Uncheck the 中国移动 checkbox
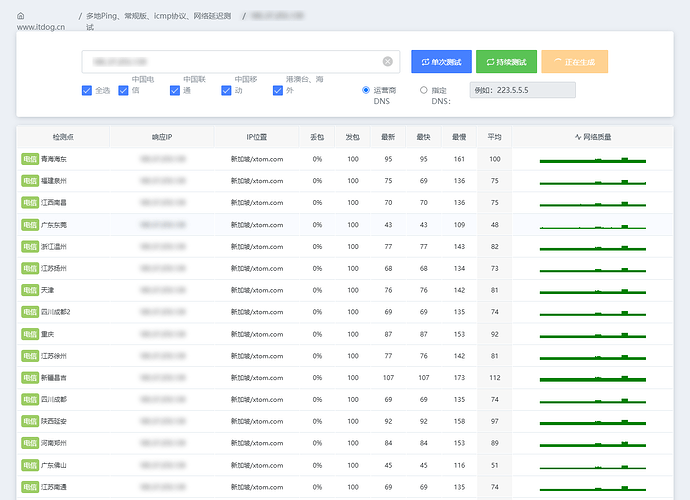690x500 pixels. 226,90
